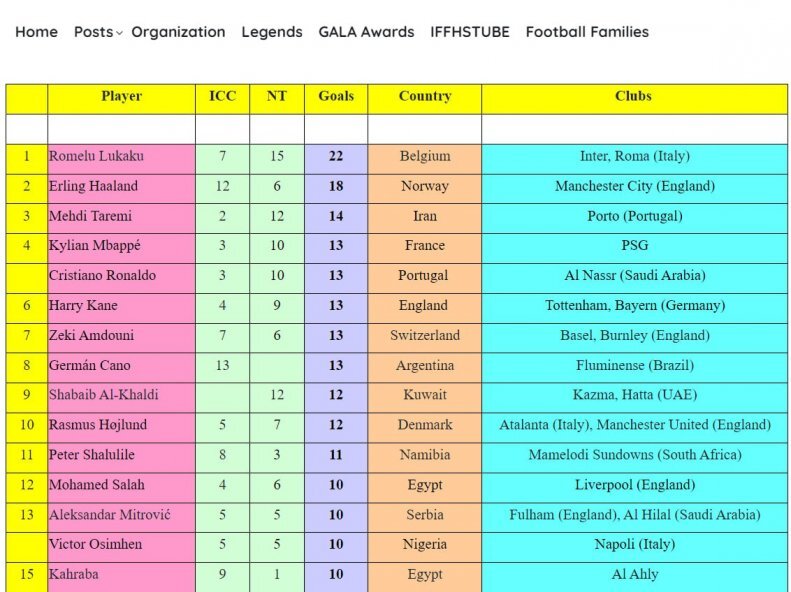Select the Romelu Lukaku name cell
Viewport: 791px width, 592px height.
pyautogui.click(x=97, y=156)
